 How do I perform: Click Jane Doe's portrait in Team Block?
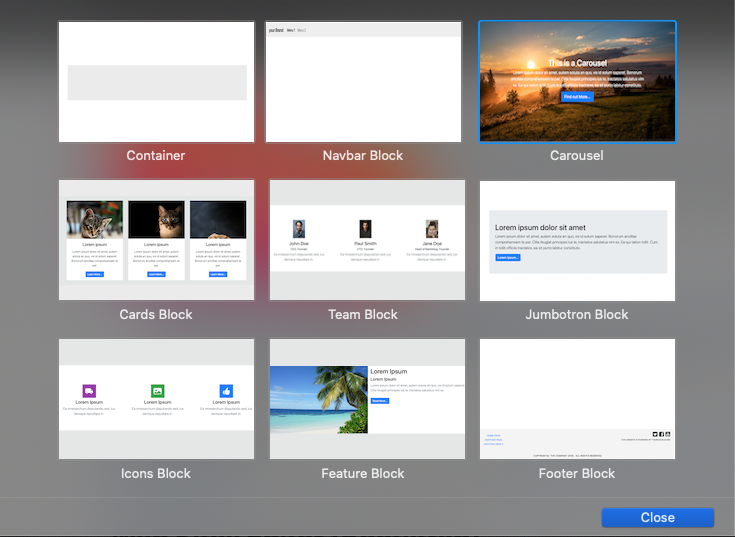pyautogui.click(x=432, y=228)
